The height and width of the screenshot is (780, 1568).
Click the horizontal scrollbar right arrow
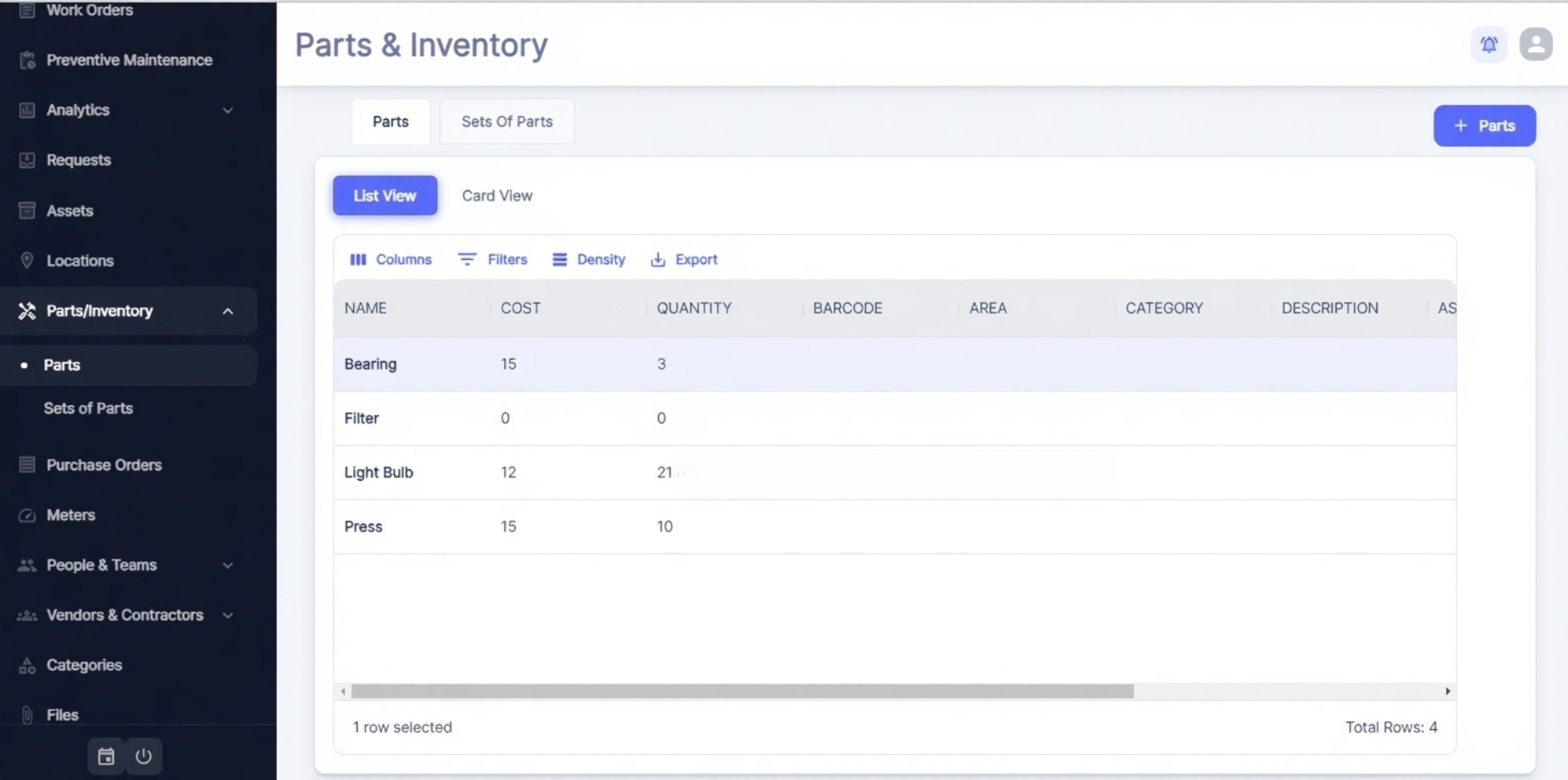1447,691
